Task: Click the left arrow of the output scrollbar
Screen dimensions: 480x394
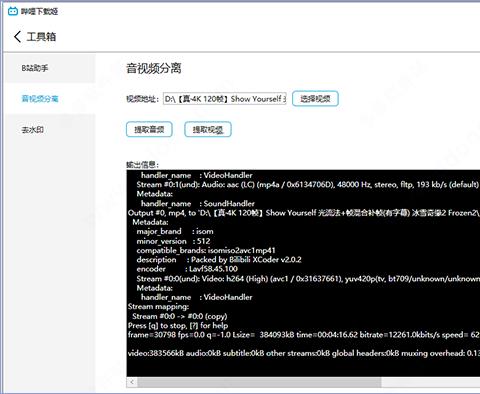Action: (x=132, y=382)
